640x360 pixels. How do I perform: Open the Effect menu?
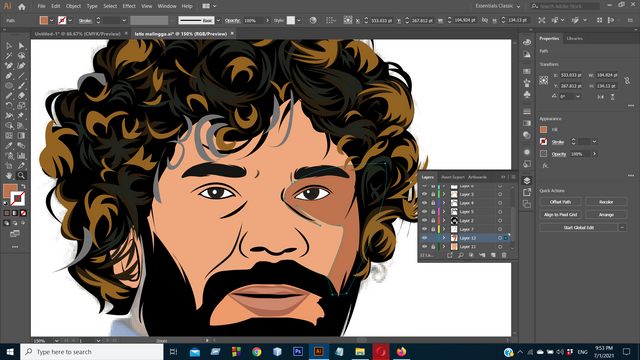click(129, 6)
